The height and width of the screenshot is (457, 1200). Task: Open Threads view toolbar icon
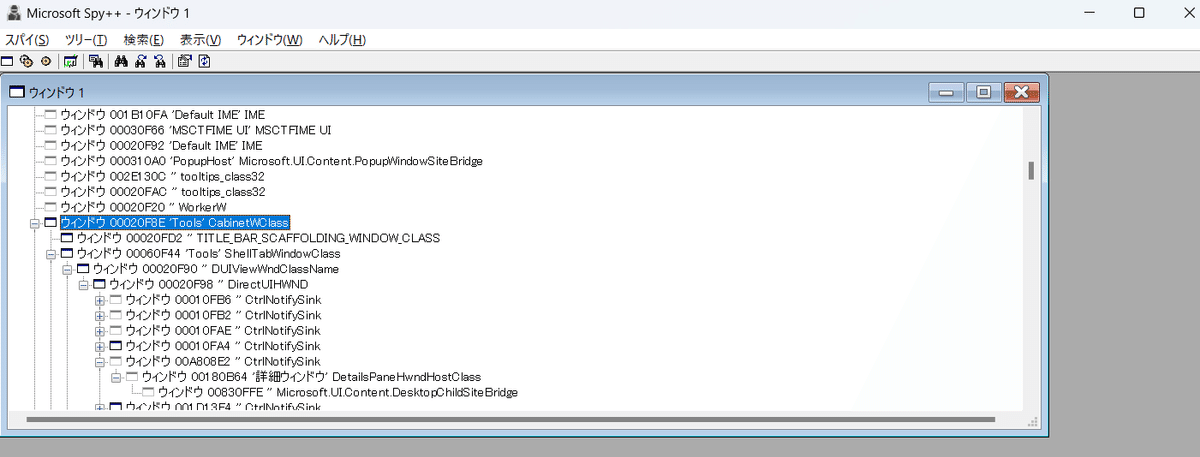pyautogui.click(x=46, y=61)
